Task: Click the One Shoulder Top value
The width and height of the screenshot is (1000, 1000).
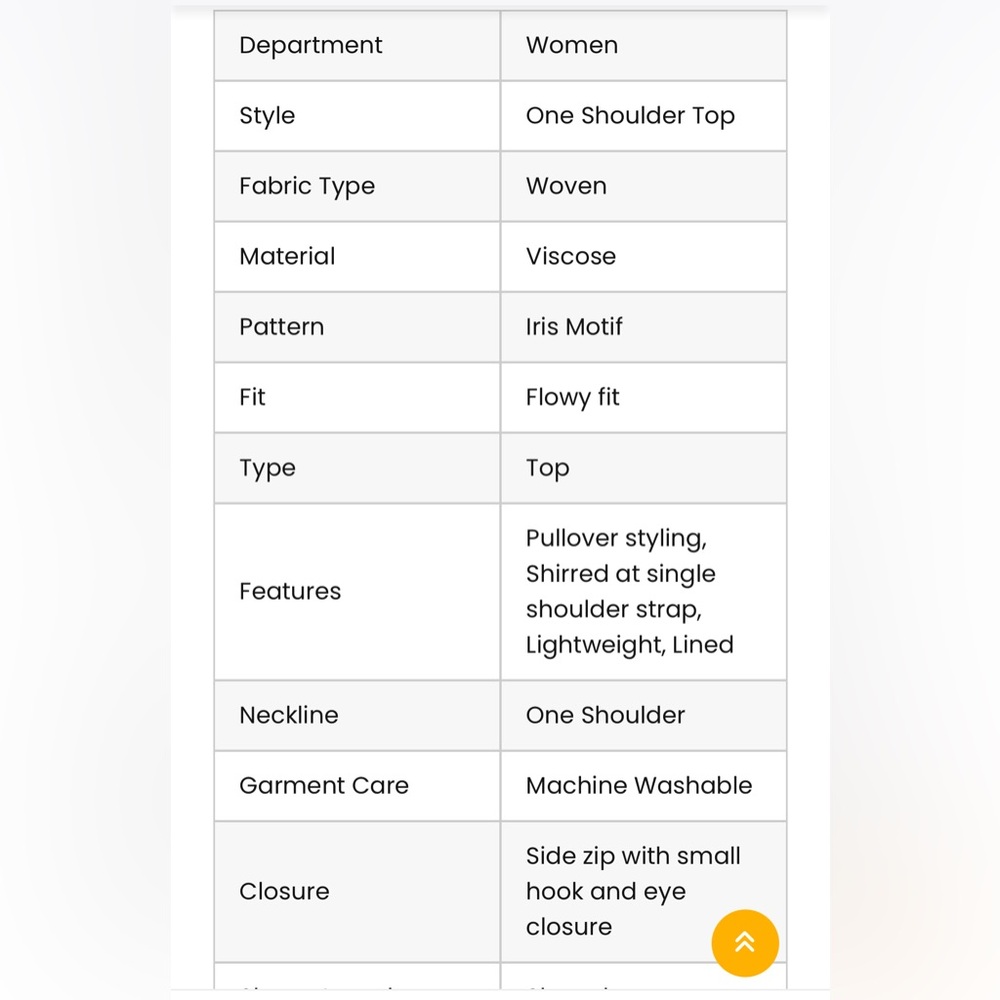Action: tap(630, 116)
